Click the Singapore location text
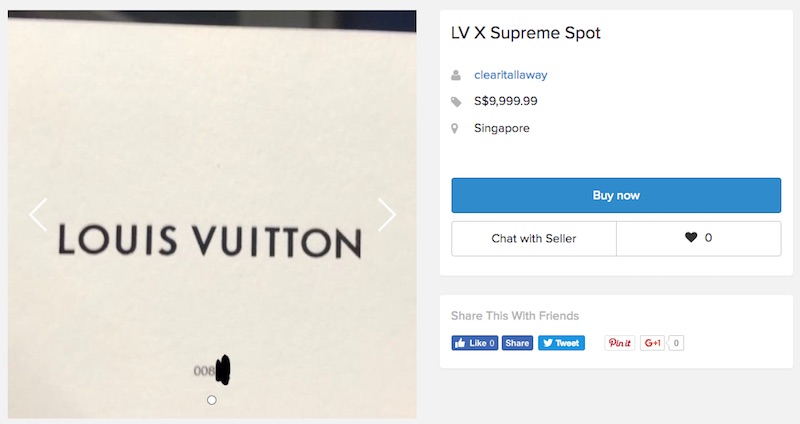This screenshot has width=800, height=424. click(501, 128)
